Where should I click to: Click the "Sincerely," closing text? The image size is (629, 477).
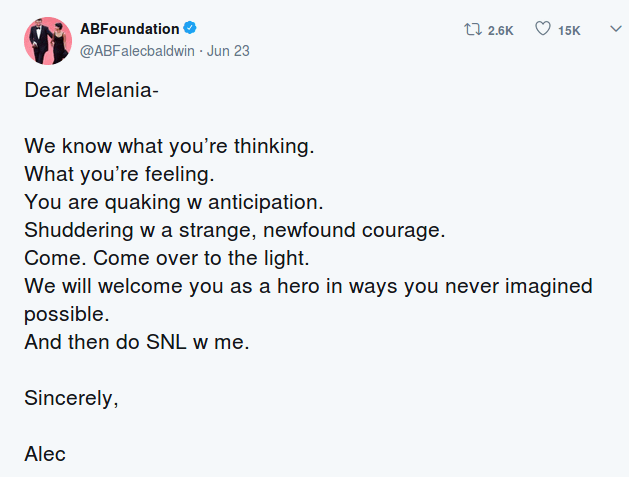pyautogui.click(x=71, y=398)
